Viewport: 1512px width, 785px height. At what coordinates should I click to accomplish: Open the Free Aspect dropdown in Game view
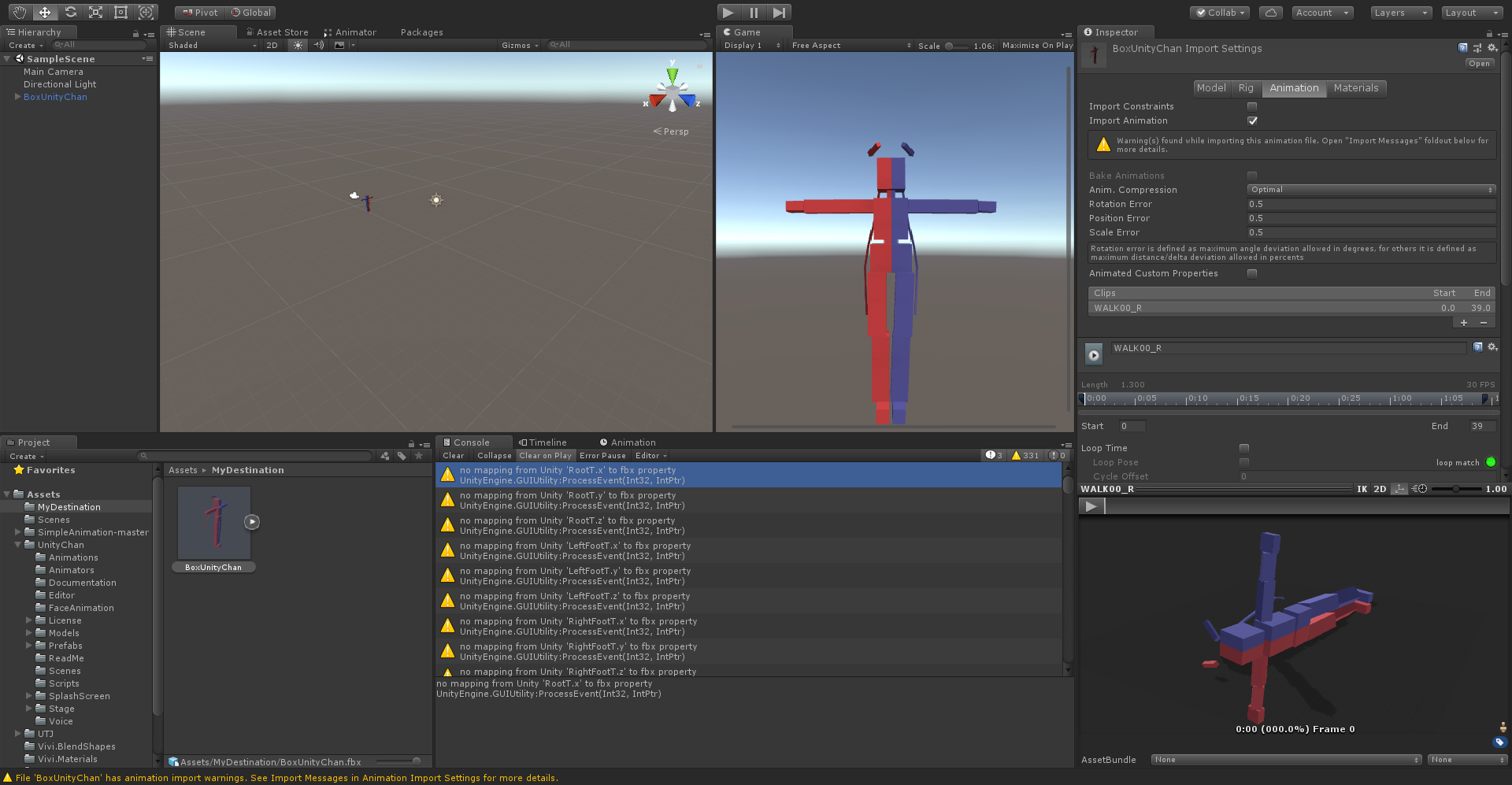click(x=851, y=45)
